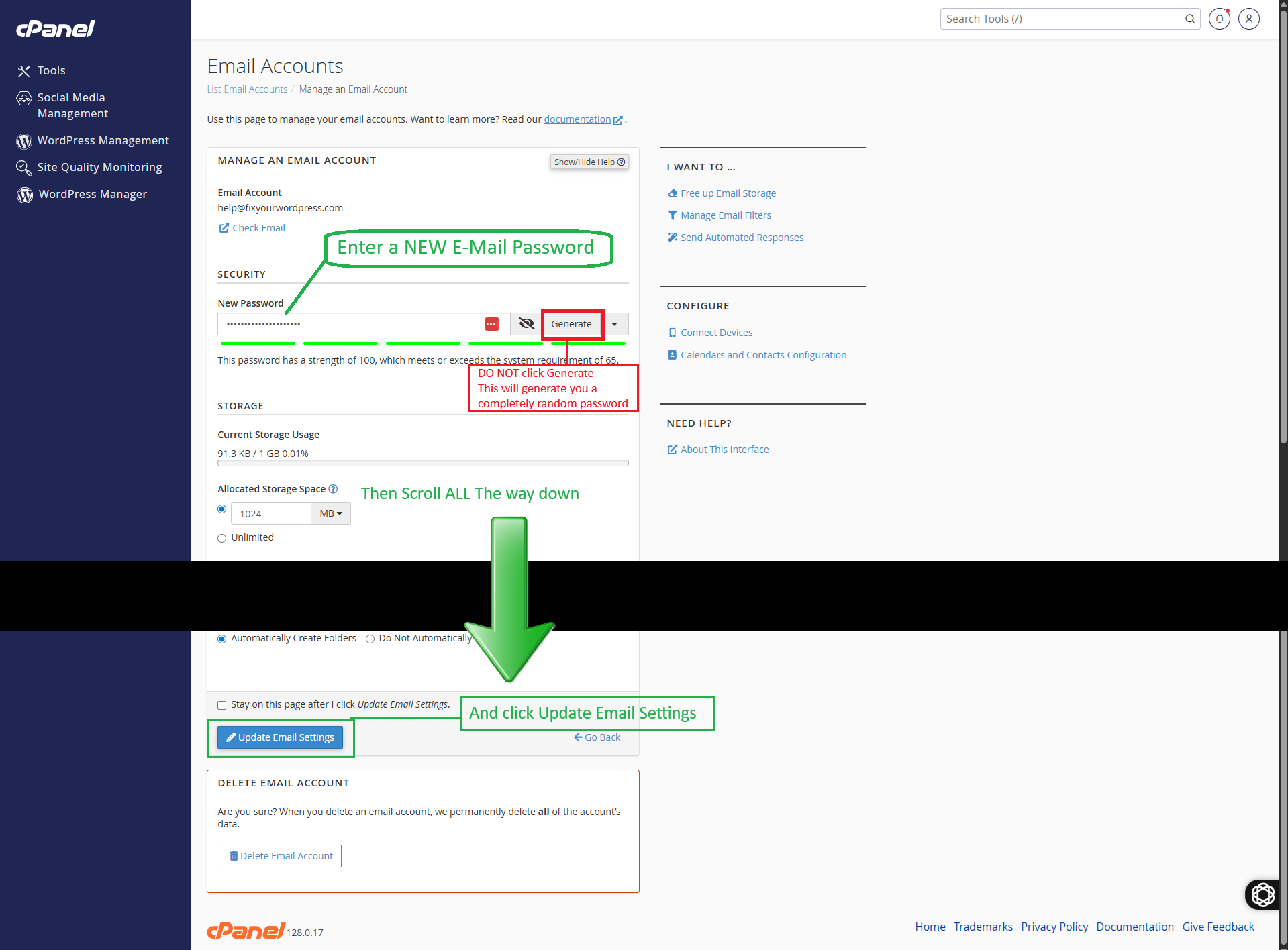This screenshot has height=950, width=1288.
Task: Open Social Media Management in sidebar
Action: tap(72, 105)
